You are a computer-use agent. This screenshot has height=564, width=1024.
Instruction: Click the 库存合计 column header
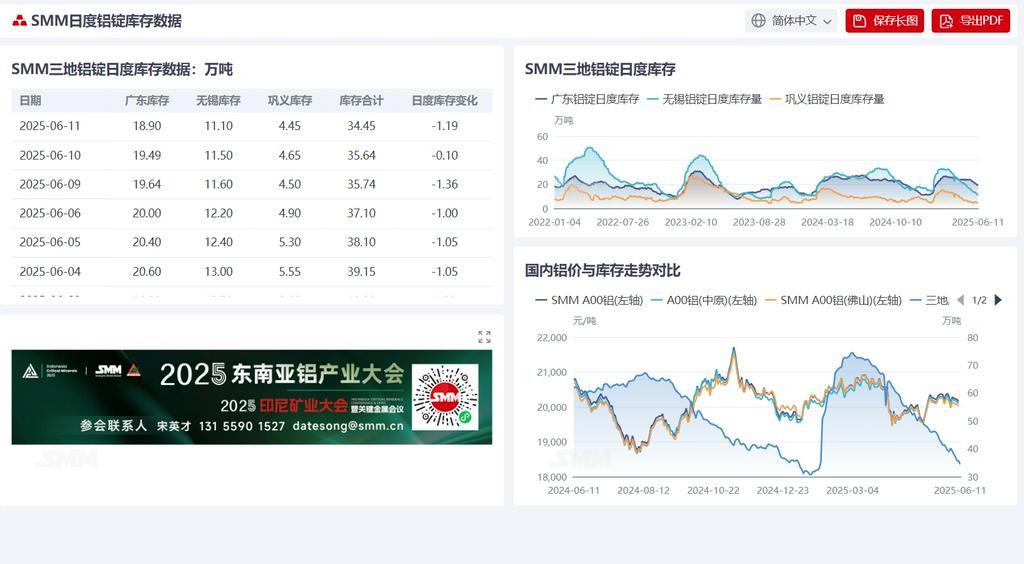point(361,101)
